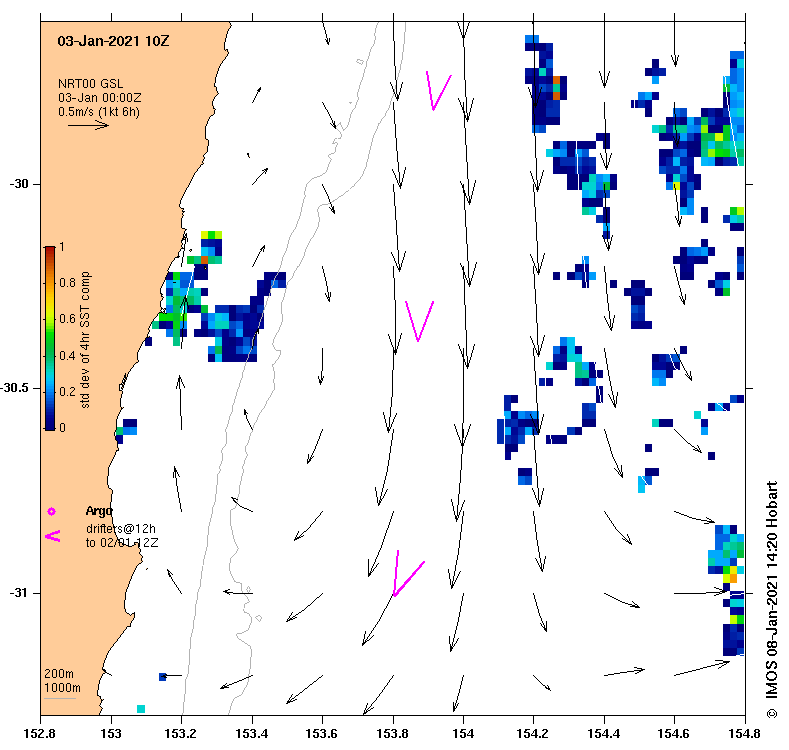Click the '-30.5' latitude axis label
The image size is (789, 750).
pos(15,389)
